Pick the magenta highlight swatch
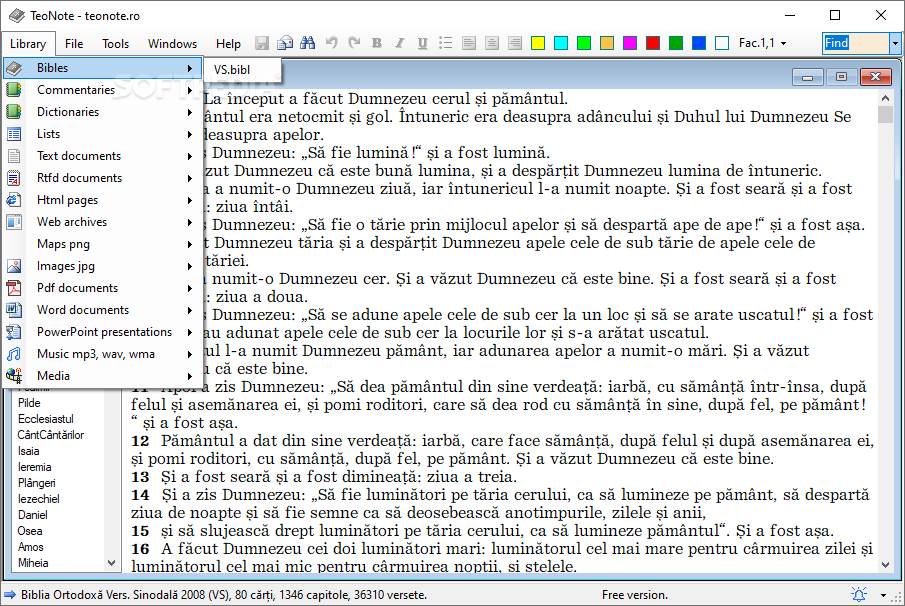This screenshot has height=606, width=905. coord(630,43)
